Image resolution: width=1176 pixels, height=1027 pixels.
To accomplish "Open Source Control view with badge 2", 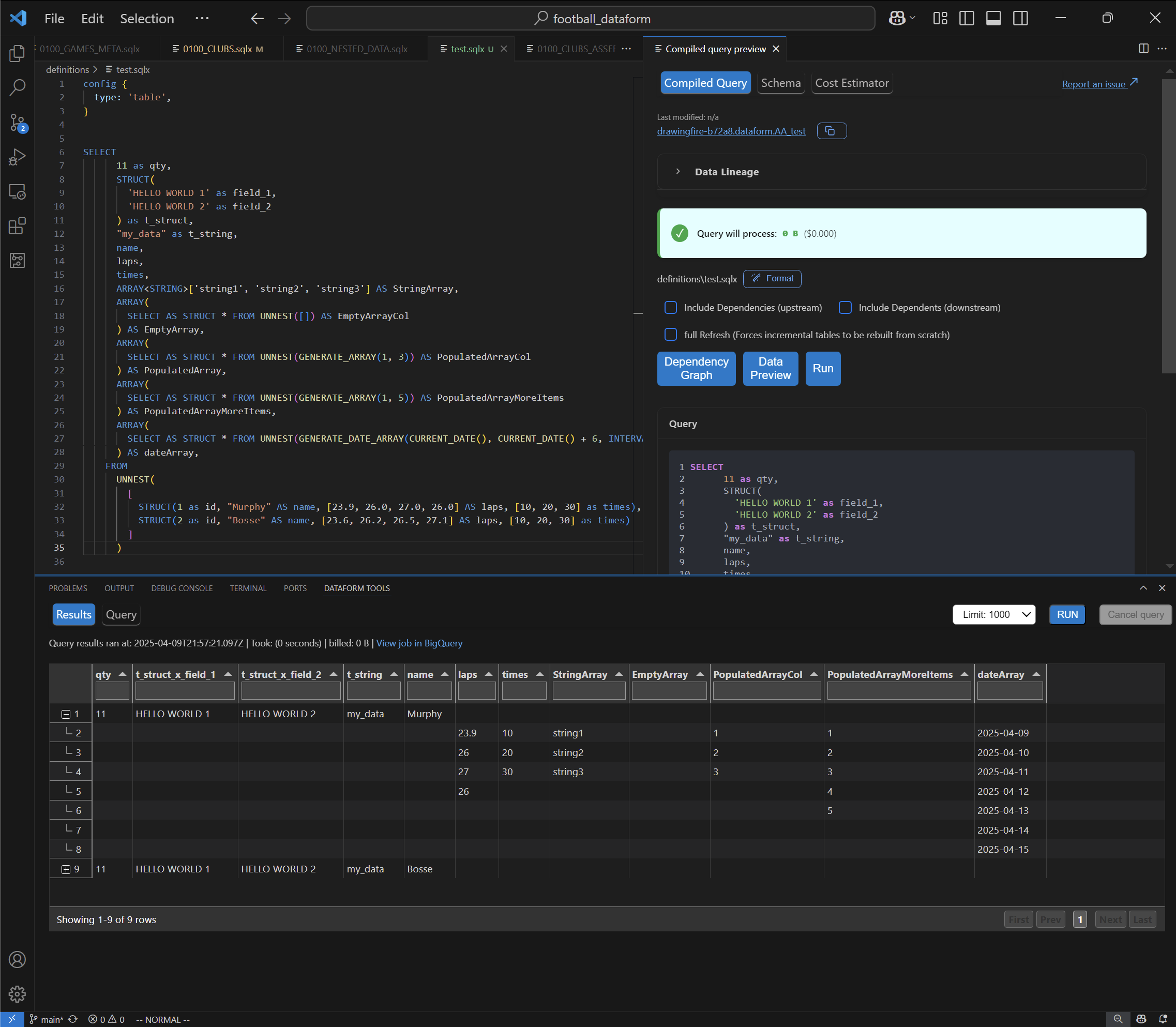I will (17, 122).
